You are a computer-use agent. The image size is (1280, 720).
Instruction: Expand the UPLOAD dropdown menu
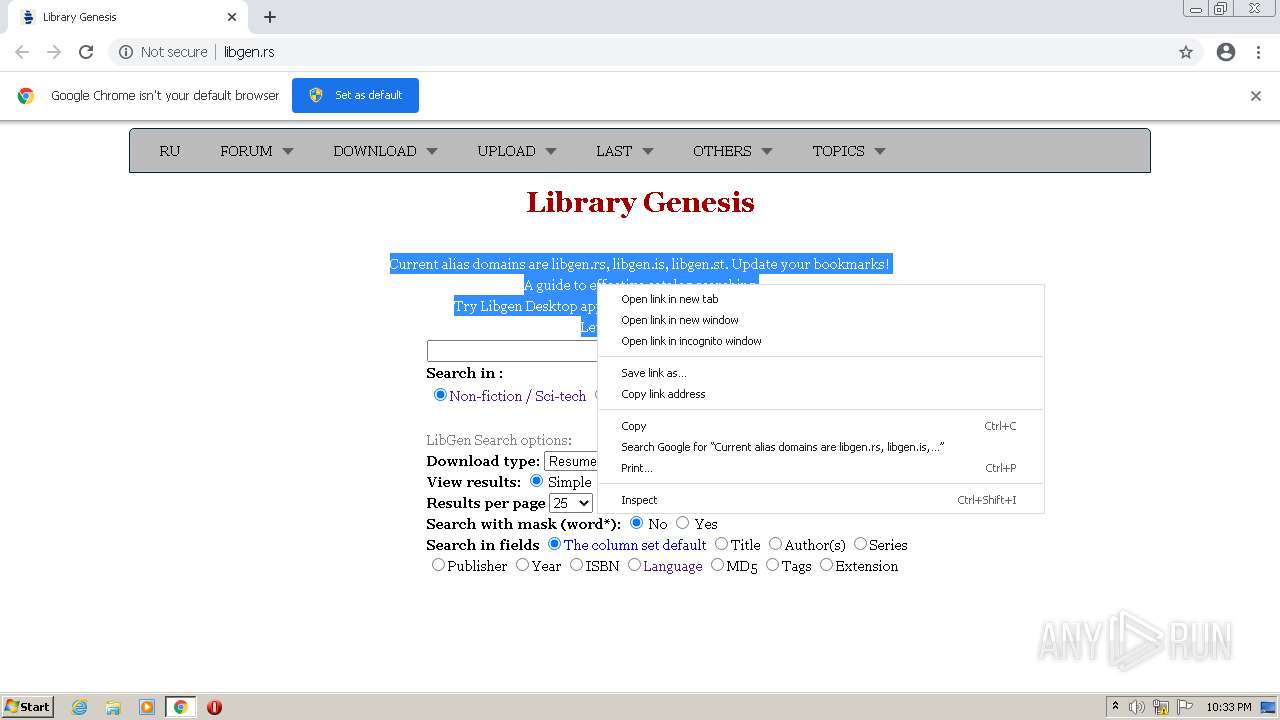click(516, 151)
